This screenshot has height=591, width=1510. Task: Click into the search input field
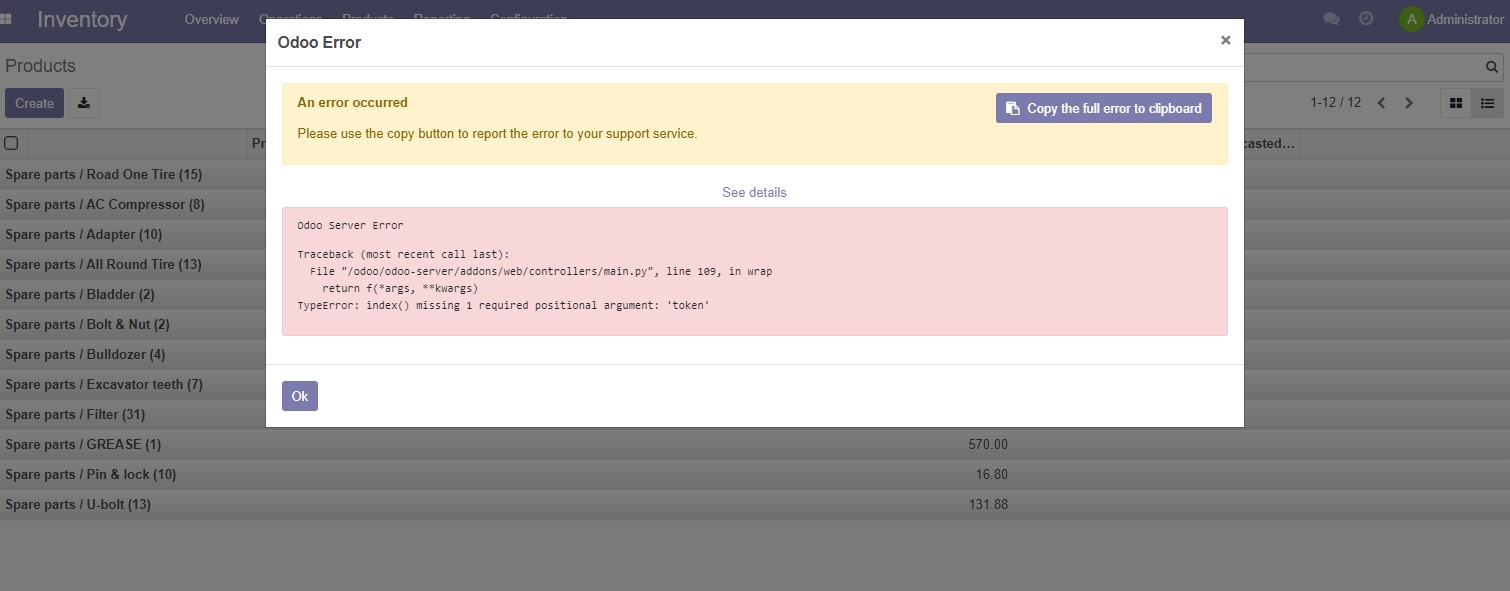1363,67
